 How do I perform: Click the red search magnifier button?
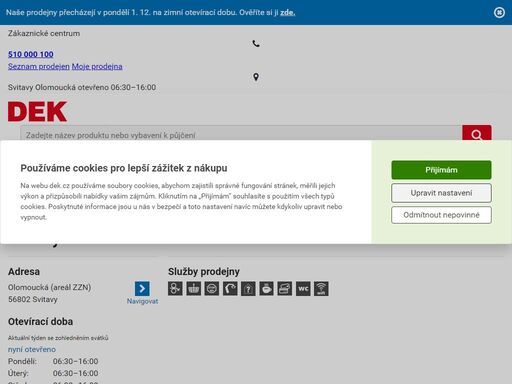pos(477,134)
